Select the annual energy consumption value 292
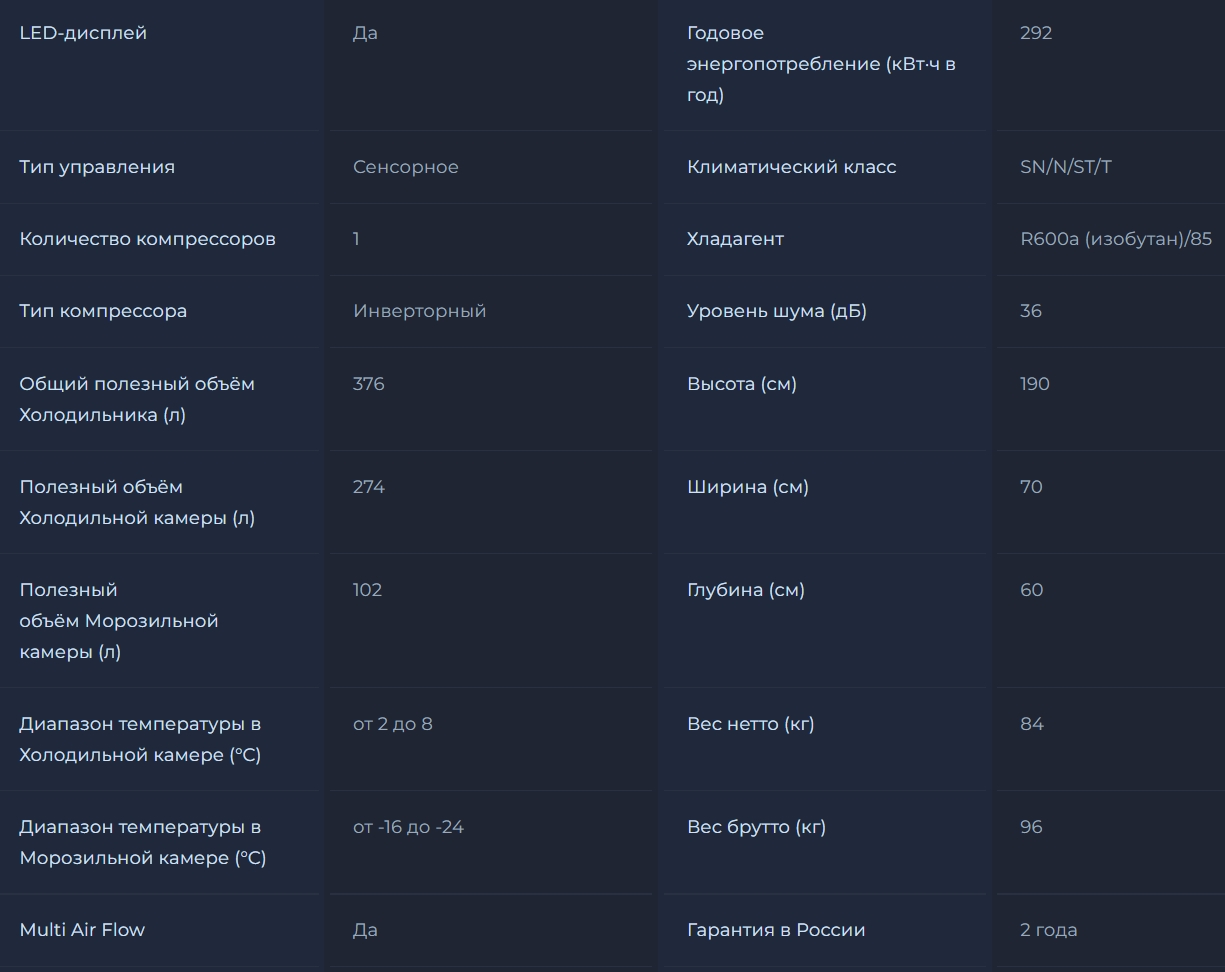 (1036, 33)
